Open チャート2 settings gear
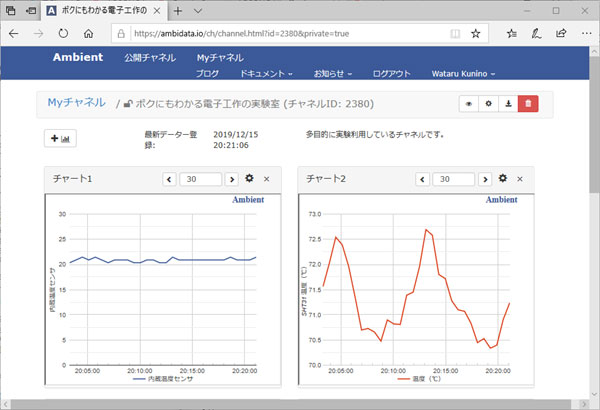 click(x=503, y=178)
